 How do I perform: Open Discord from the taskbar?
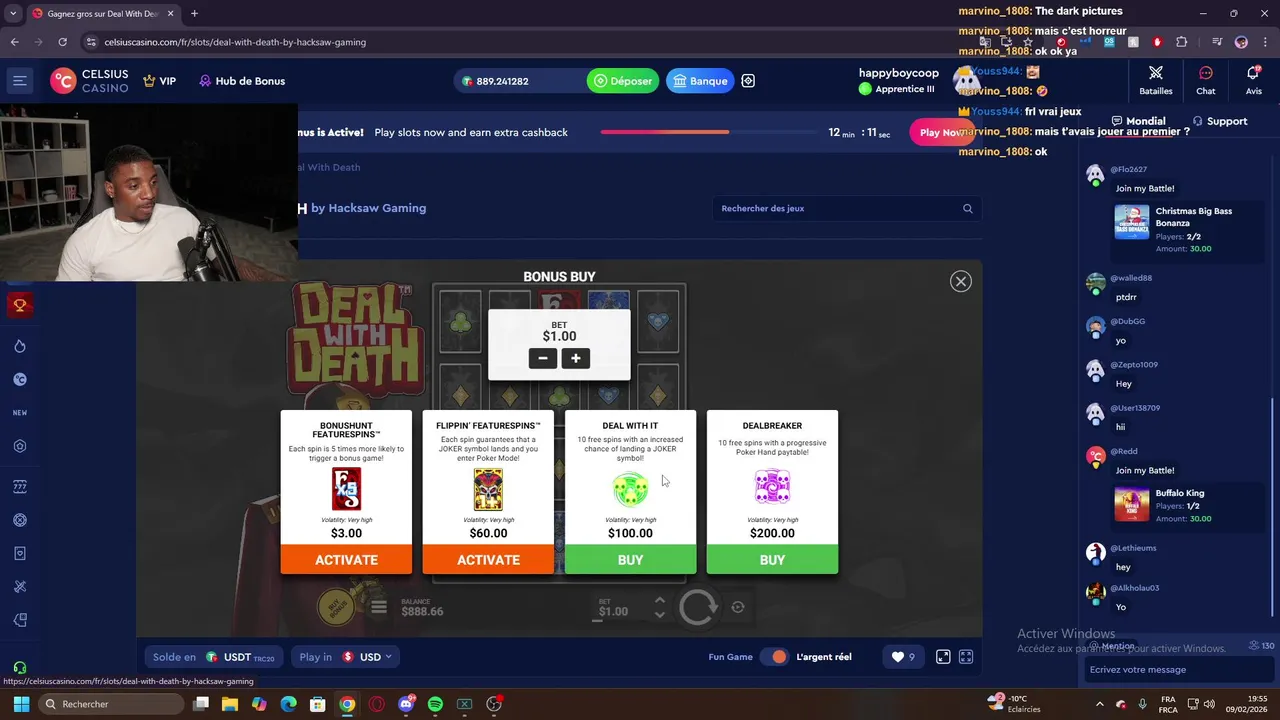click(406, 704)
